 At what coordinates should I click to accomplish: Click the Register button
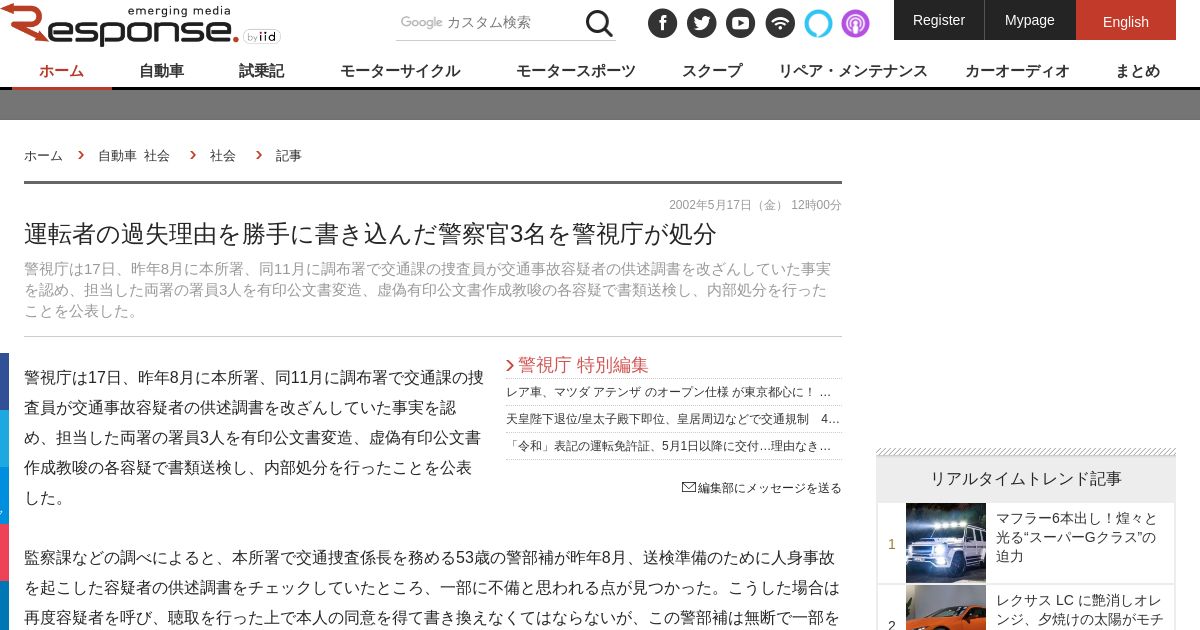tap(939, 20)
